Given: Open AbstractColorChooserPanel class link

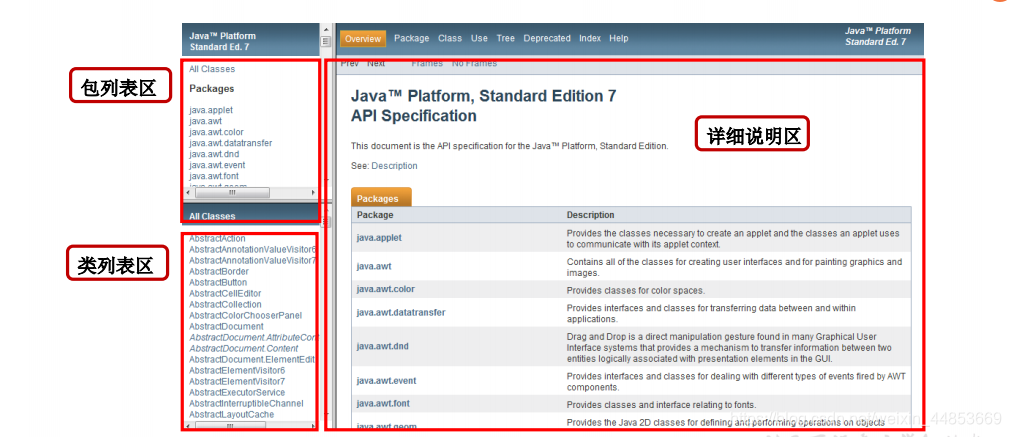Looking at the screenshot, I should 245,315.
